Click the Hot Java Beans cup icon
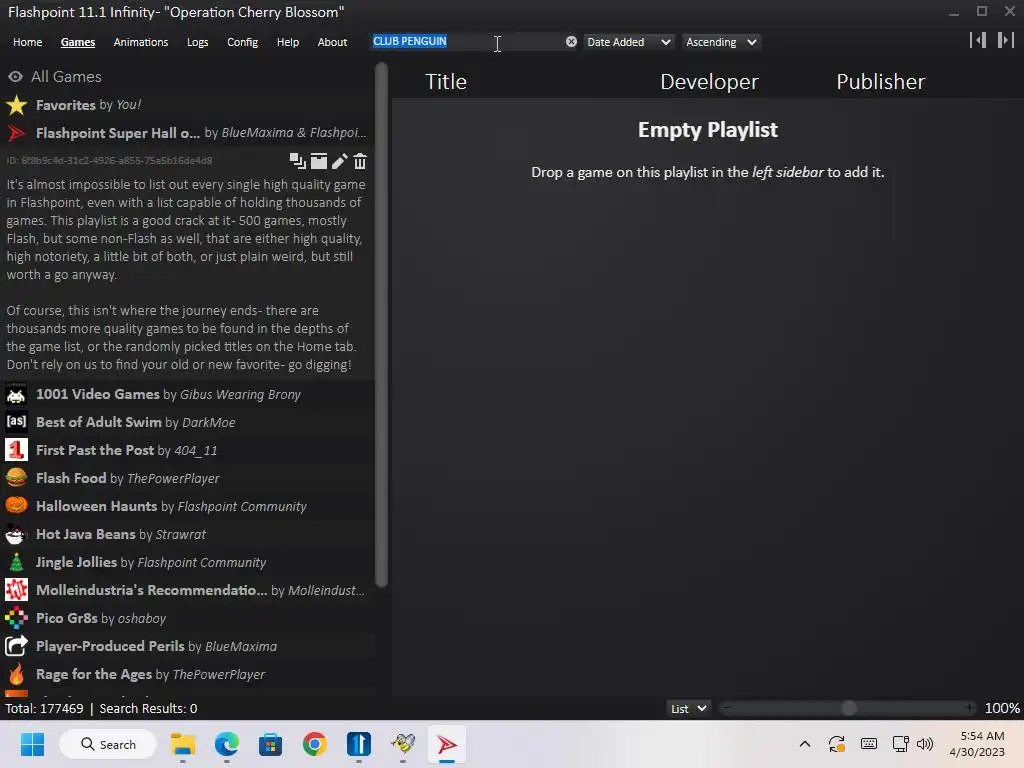This screenshot has width=1024, height=768. pos(16,534)
